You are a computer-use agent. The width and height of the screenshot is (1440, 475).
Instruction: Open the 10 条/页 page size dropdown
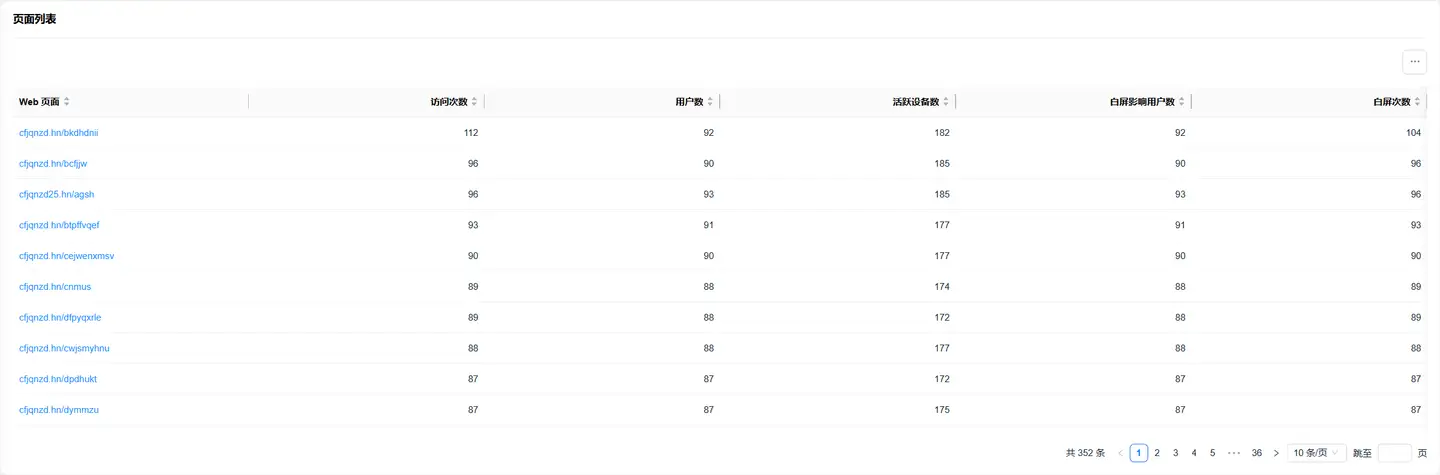1316,453
